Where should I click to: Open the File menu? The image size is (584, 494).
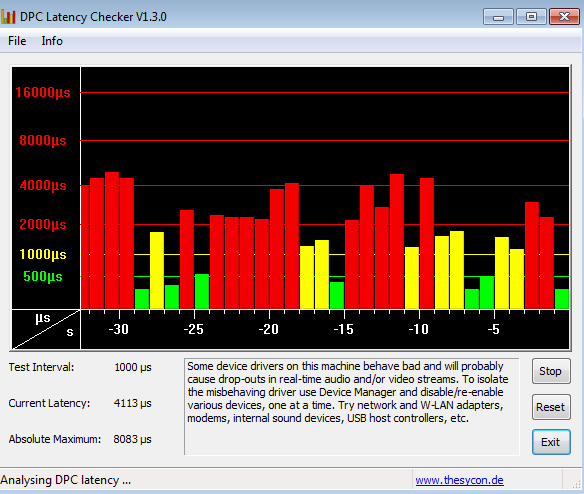pyautogui.click(x=17, y=41)
